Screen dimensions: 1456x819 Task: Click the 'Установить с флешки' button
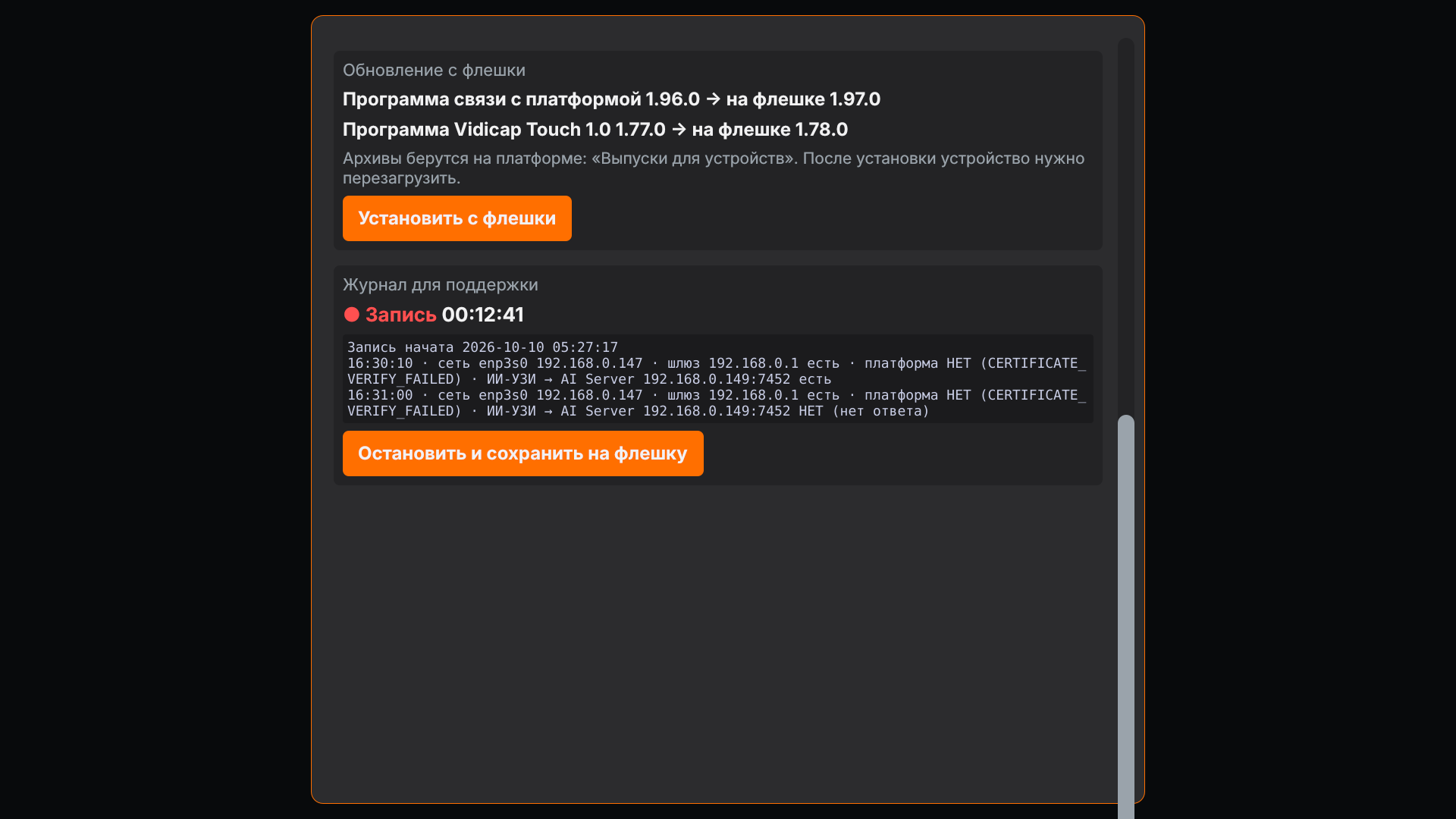tap(457, 218)
